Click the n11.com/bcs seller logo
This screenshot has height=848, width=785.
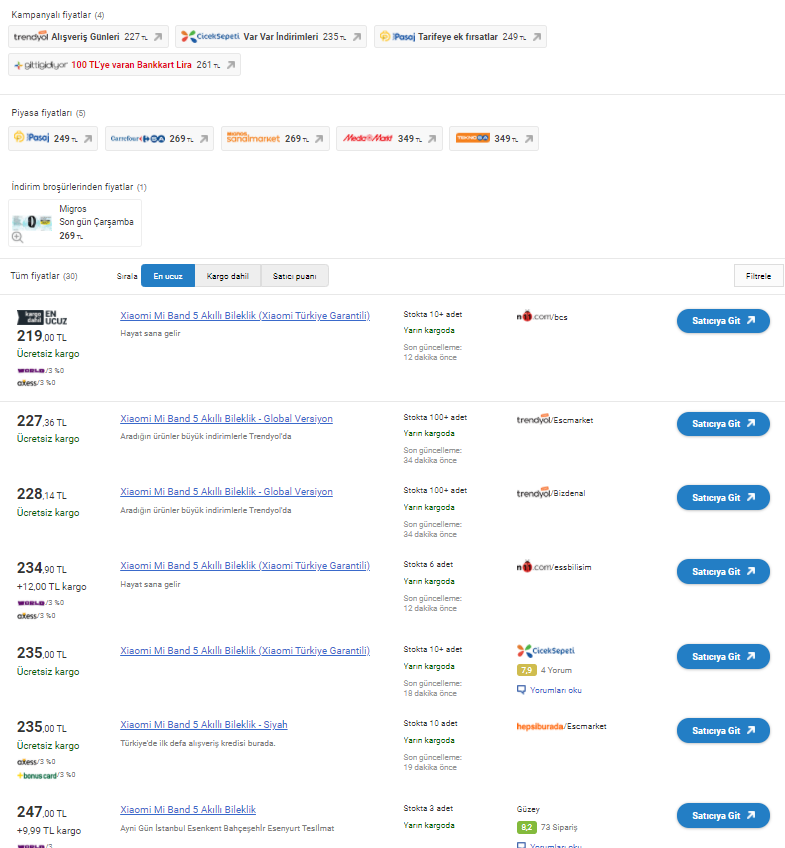click(x=542, y=316)
